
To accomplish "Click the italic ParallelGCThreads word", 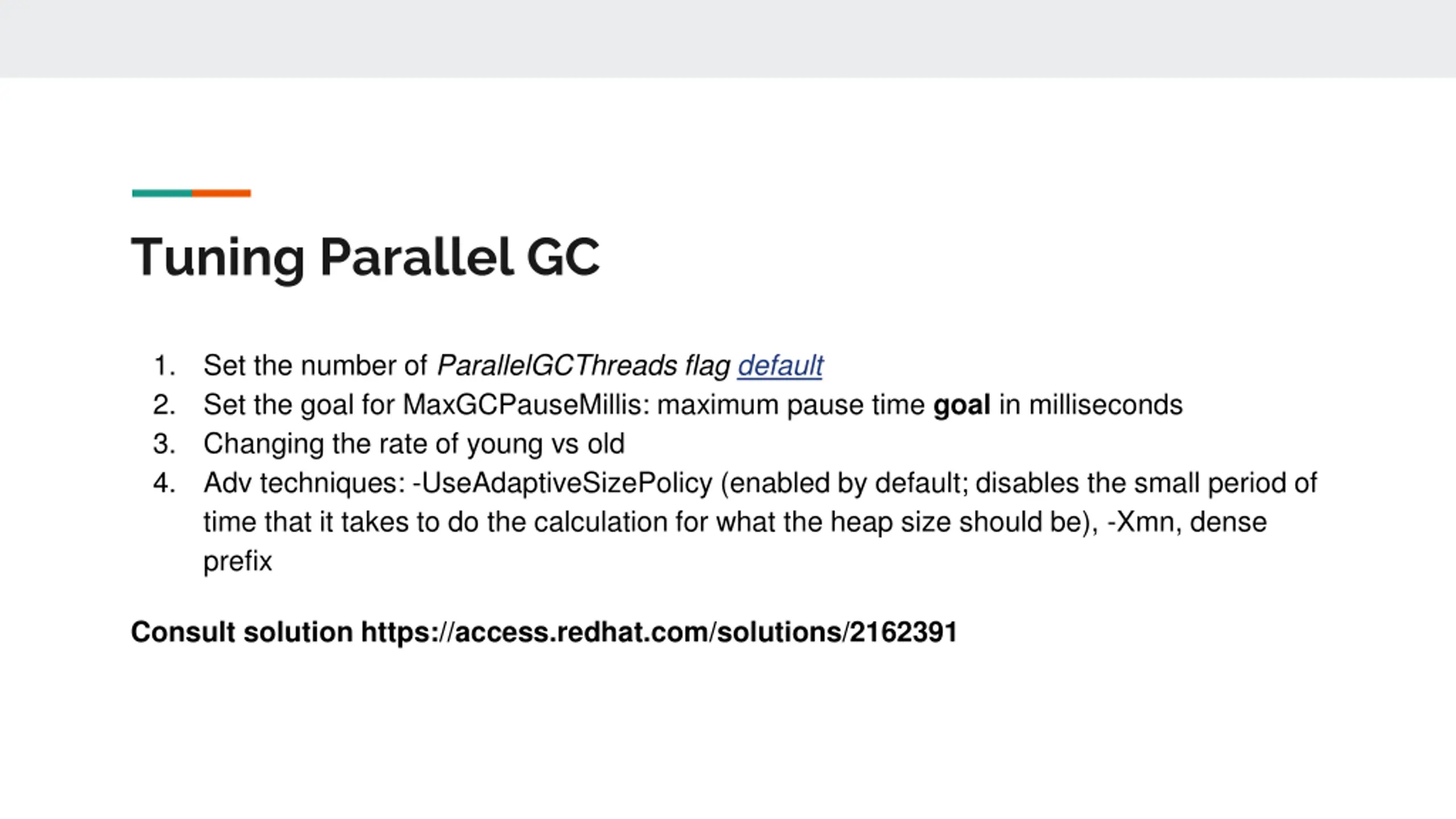I will tap(557, 365).
